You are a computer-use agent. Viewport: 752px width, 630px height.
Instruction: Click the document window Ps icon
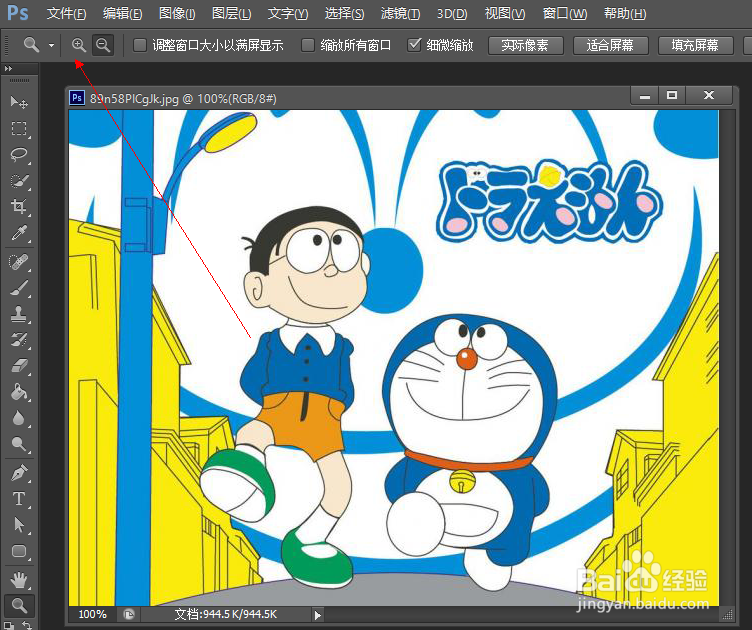click(x=77, y=98)
